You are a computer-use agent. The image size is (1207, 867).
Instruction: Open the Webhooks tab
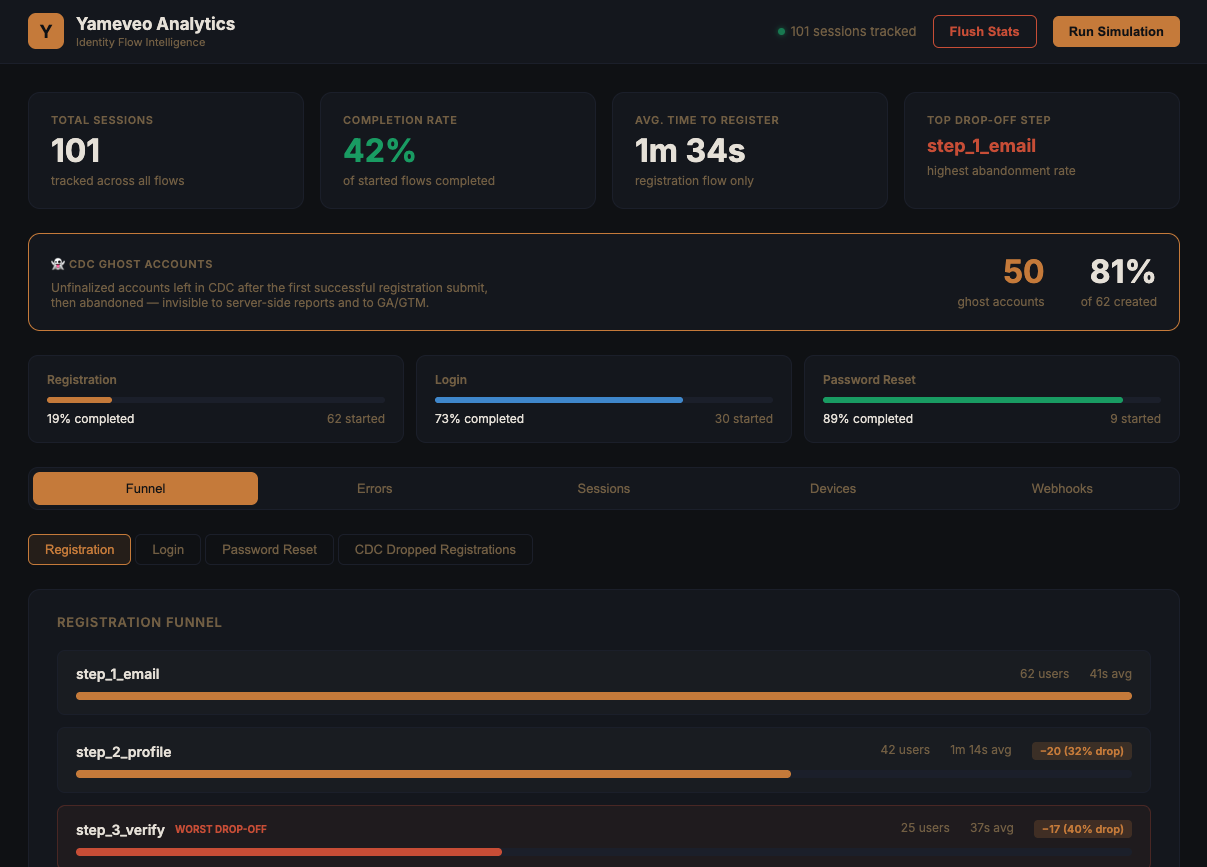click(x=1062, y=489)
